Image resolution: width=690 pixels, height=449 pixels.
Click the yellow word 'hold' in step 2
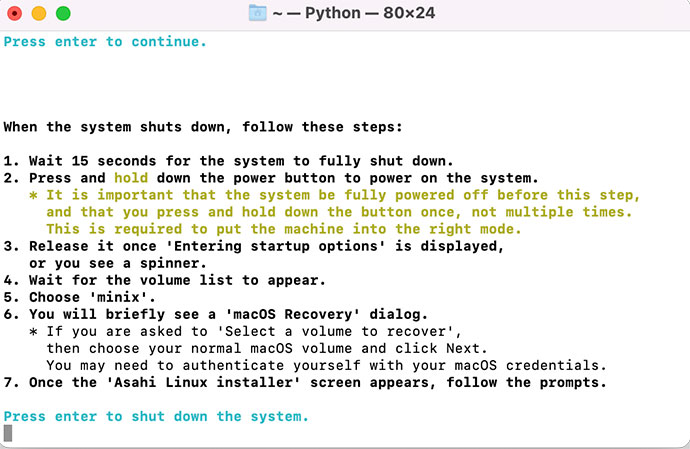[130, 178]
